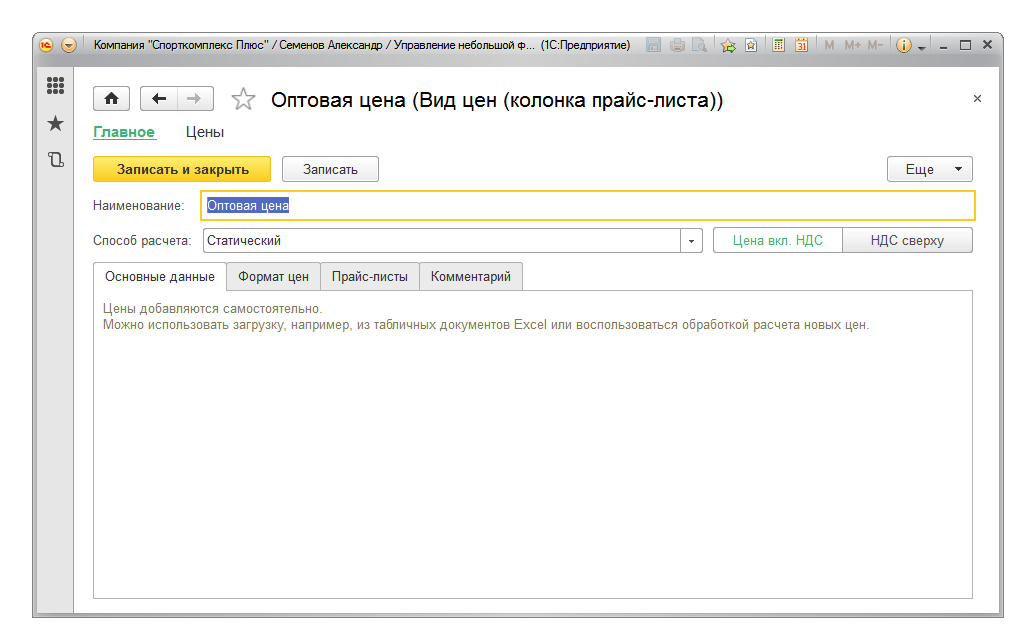Open the history icon in left sidebar
Screen dimensions: 1036x633
(56, 159)
